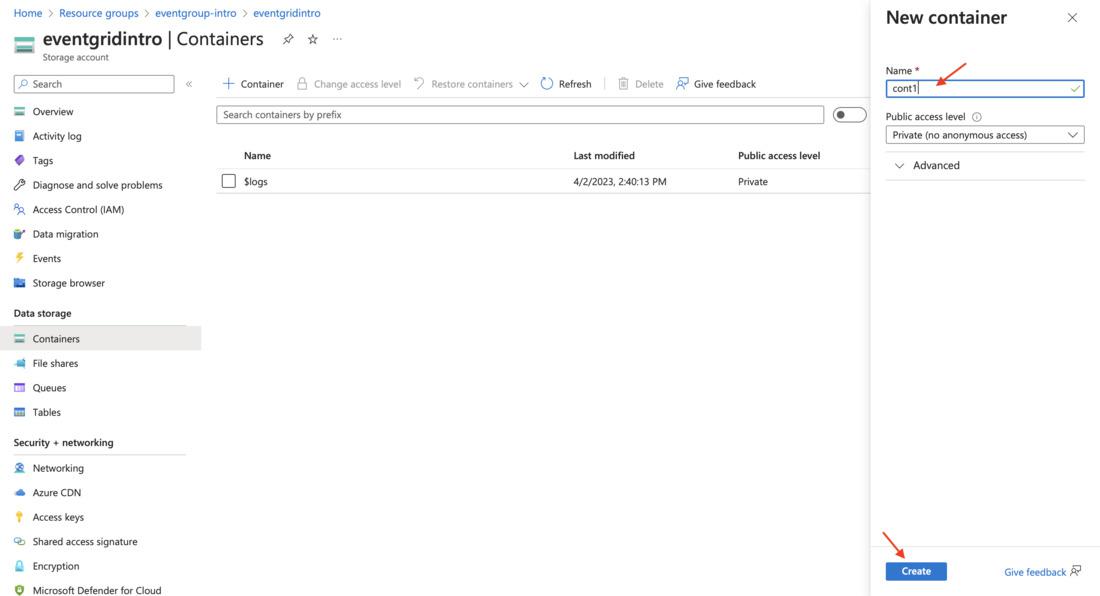Screen dimensions: 1100x596
Task: Click the storage account icon beside the title
Action: pyautogui.click(x=24, y=46)
